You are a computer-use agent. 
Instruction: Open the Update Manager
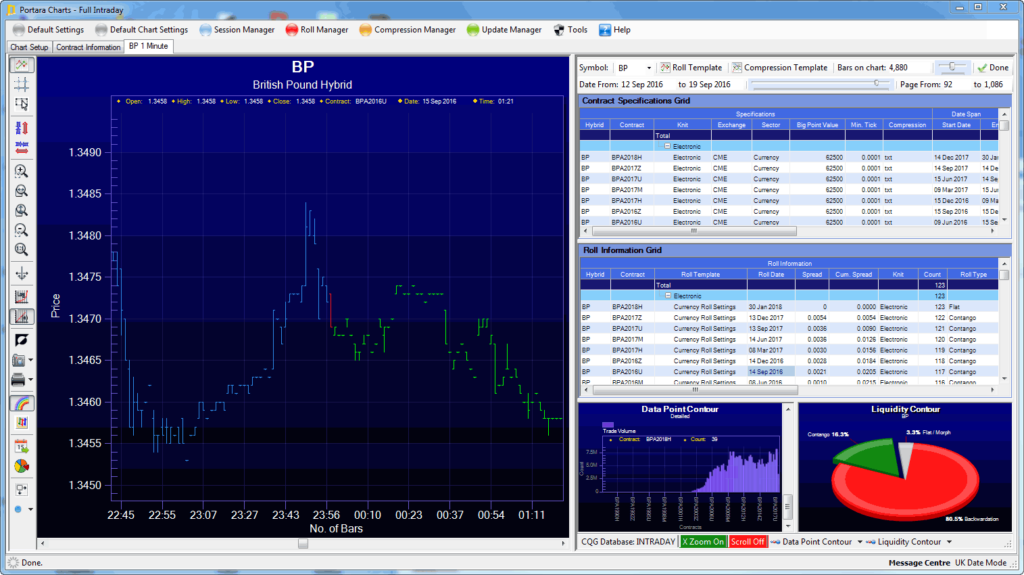point(504,29)
